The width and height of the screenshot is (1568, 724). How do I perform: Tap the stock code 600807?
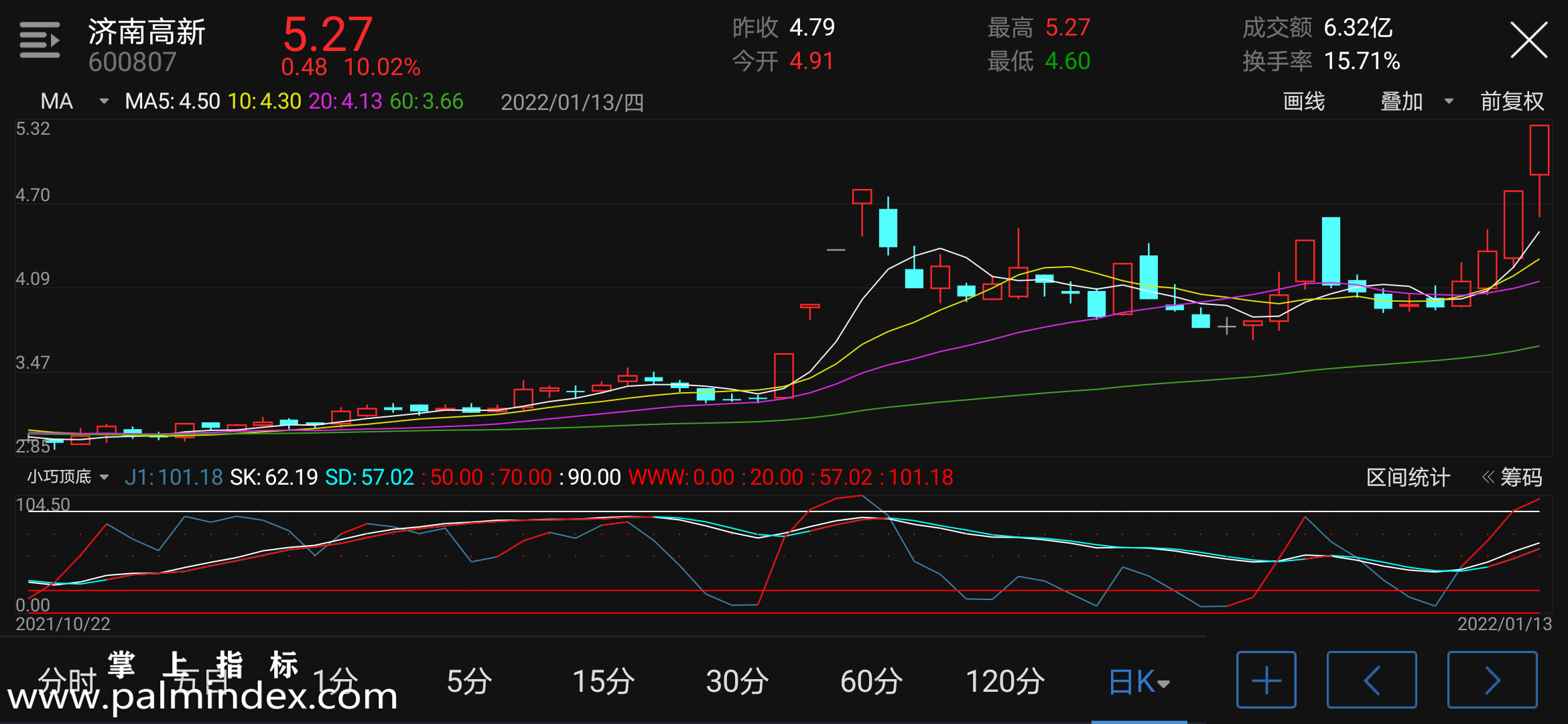[x=132, y=62]
